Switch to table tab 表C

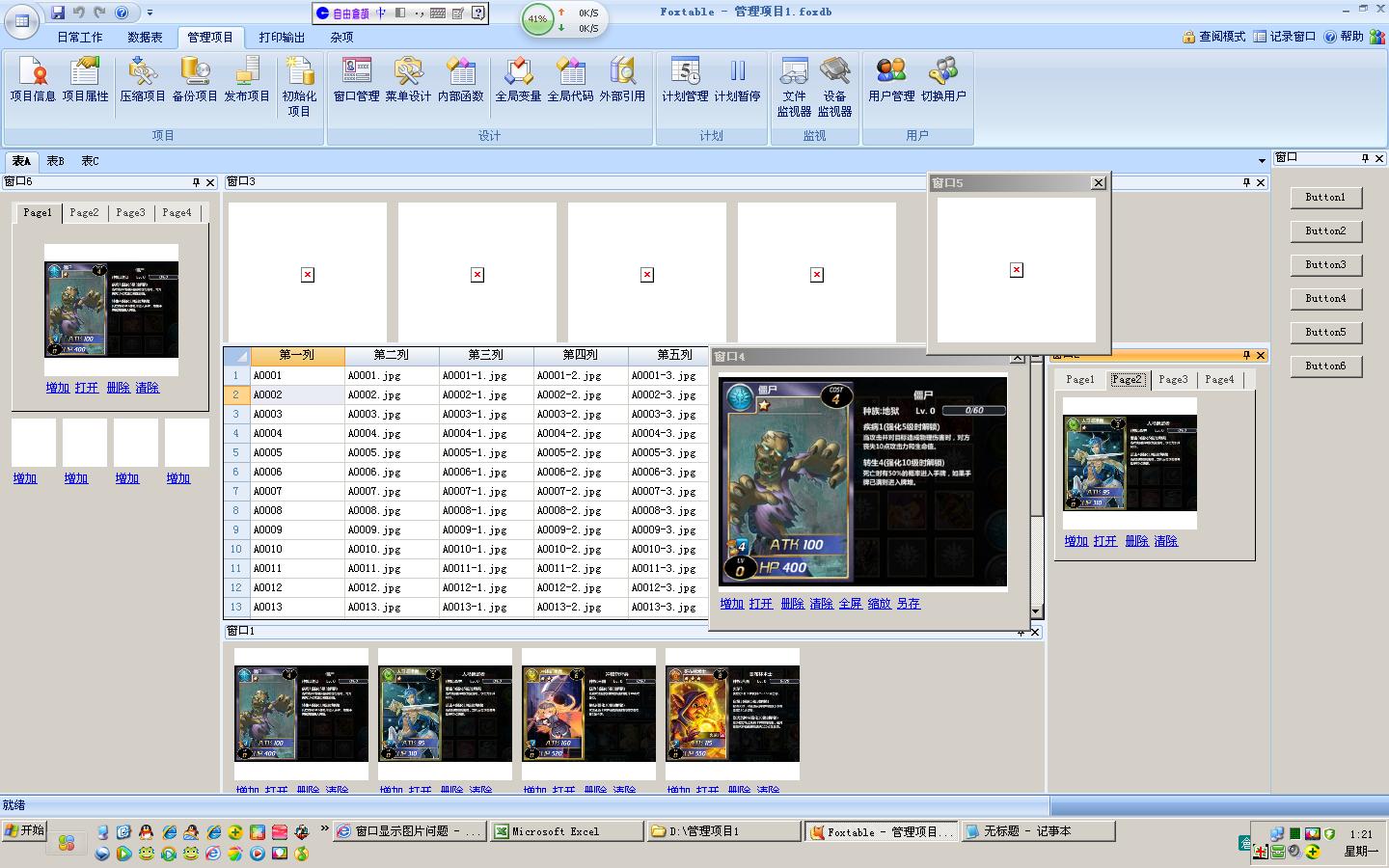tap(90, 161)
